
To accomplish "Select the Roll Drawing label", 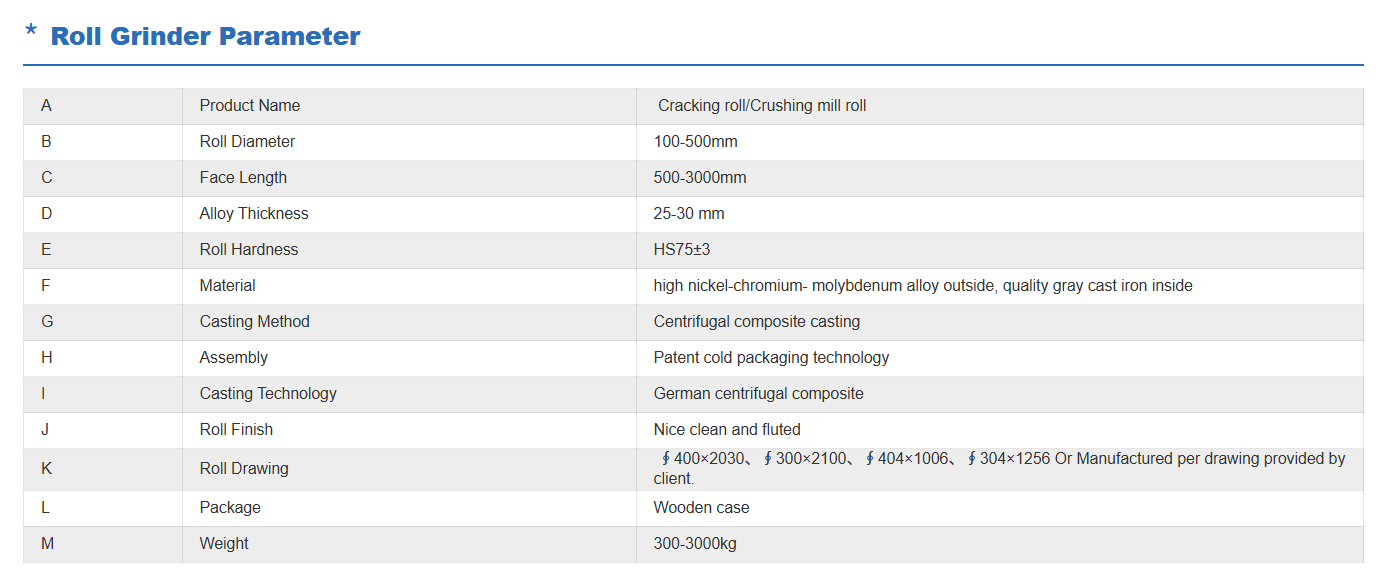I will coord(244,469).
